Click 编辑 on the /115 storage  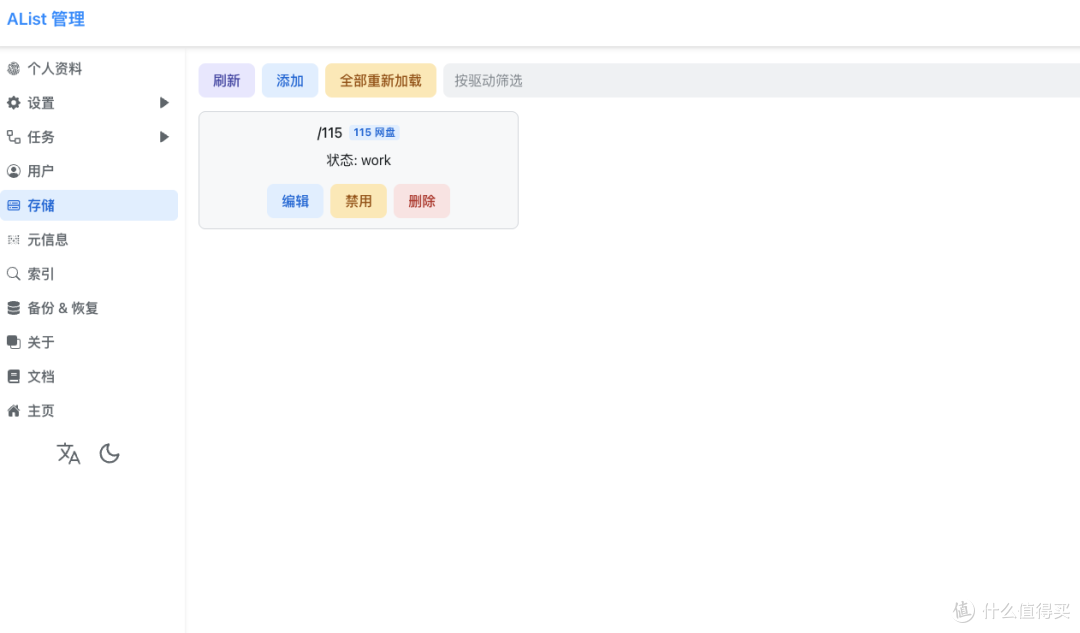point(295,201)
